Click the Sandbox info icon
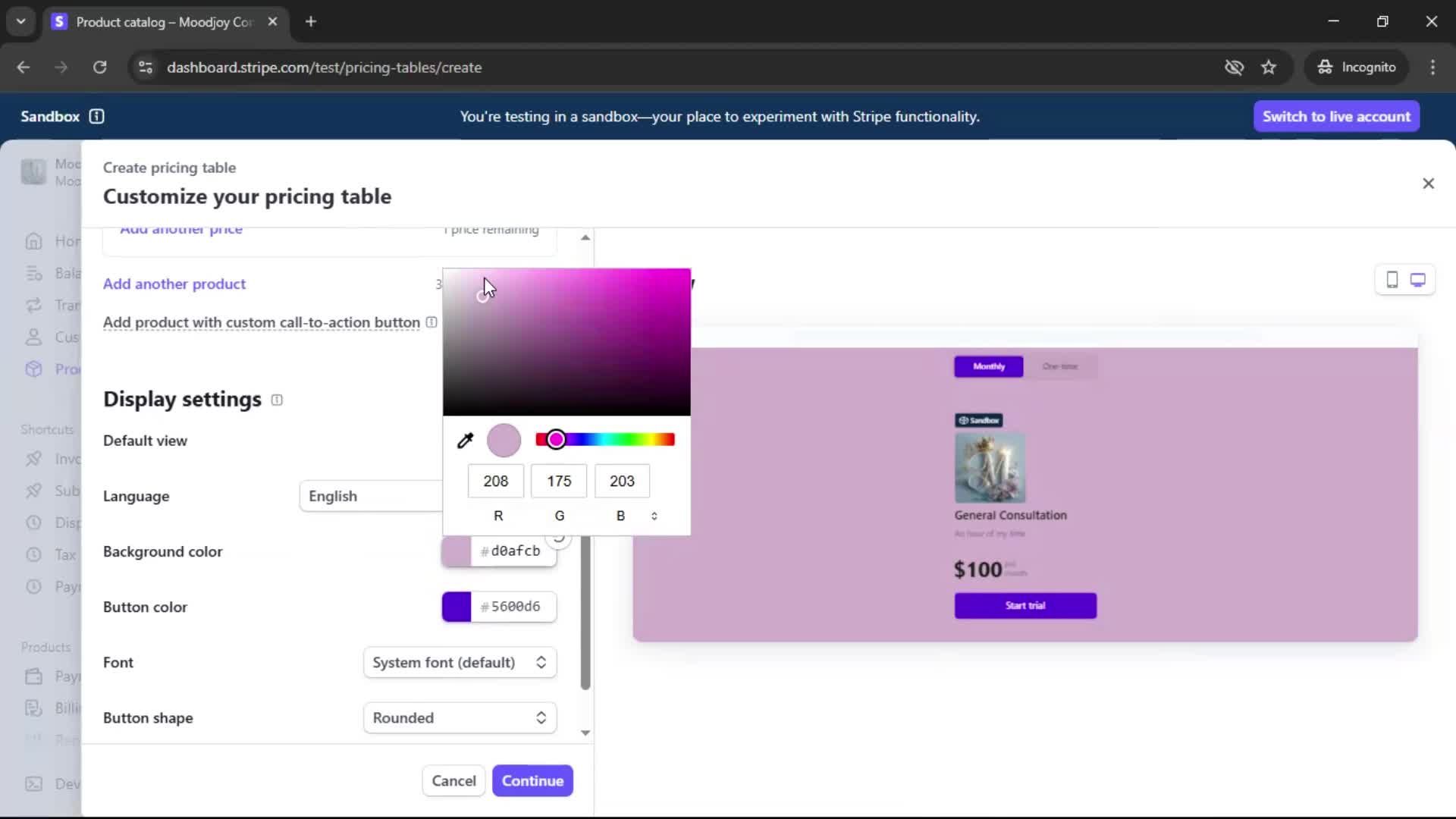This screenshot has width=1456, height=819. point(96,116)
